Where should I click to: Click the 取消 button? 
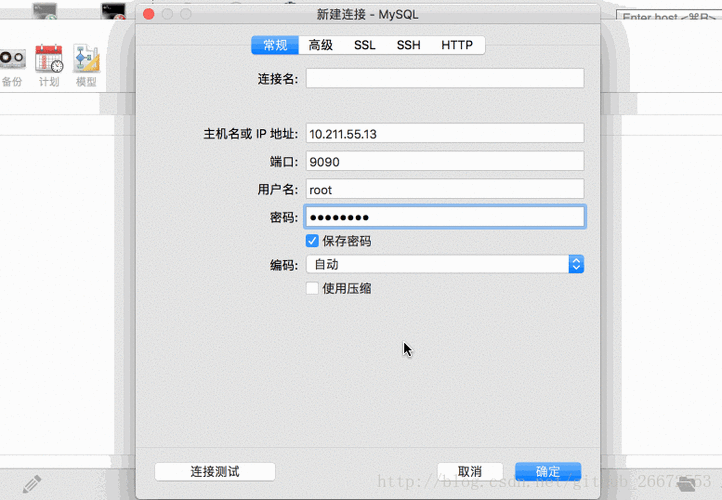470,472
